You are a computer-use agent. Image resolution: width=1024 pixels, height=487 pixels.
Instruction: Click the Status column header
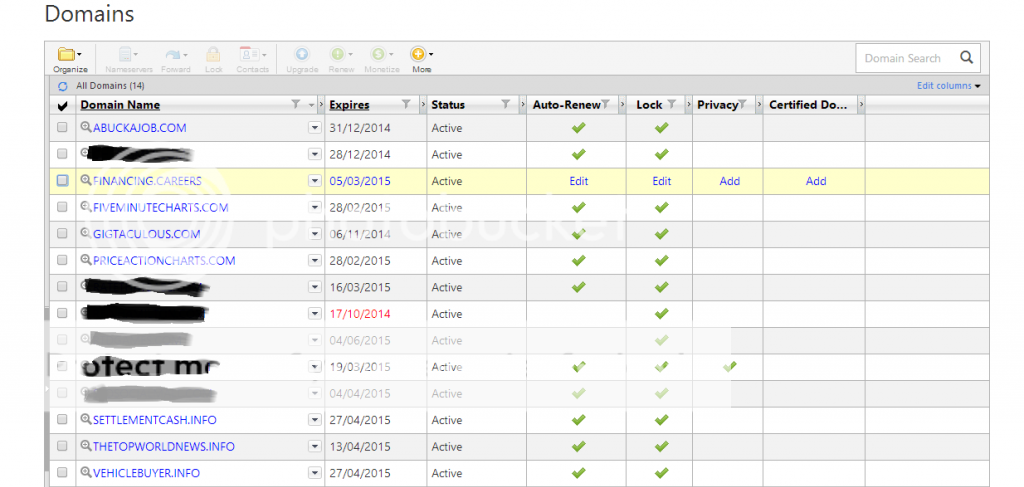(448, 104)
